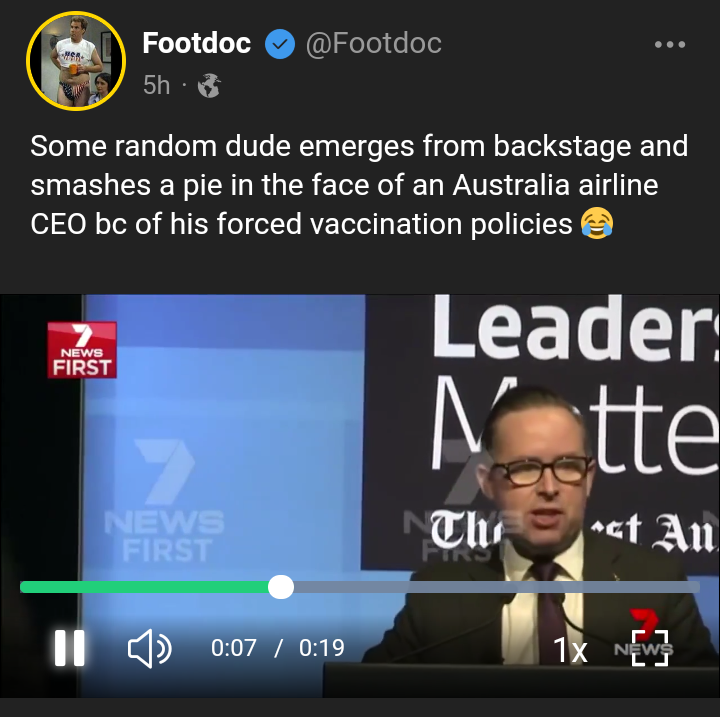This screenshot has height=717, width=720.
Task: Enter fullscreen with the bracket icon
Action: pos(650,648)
